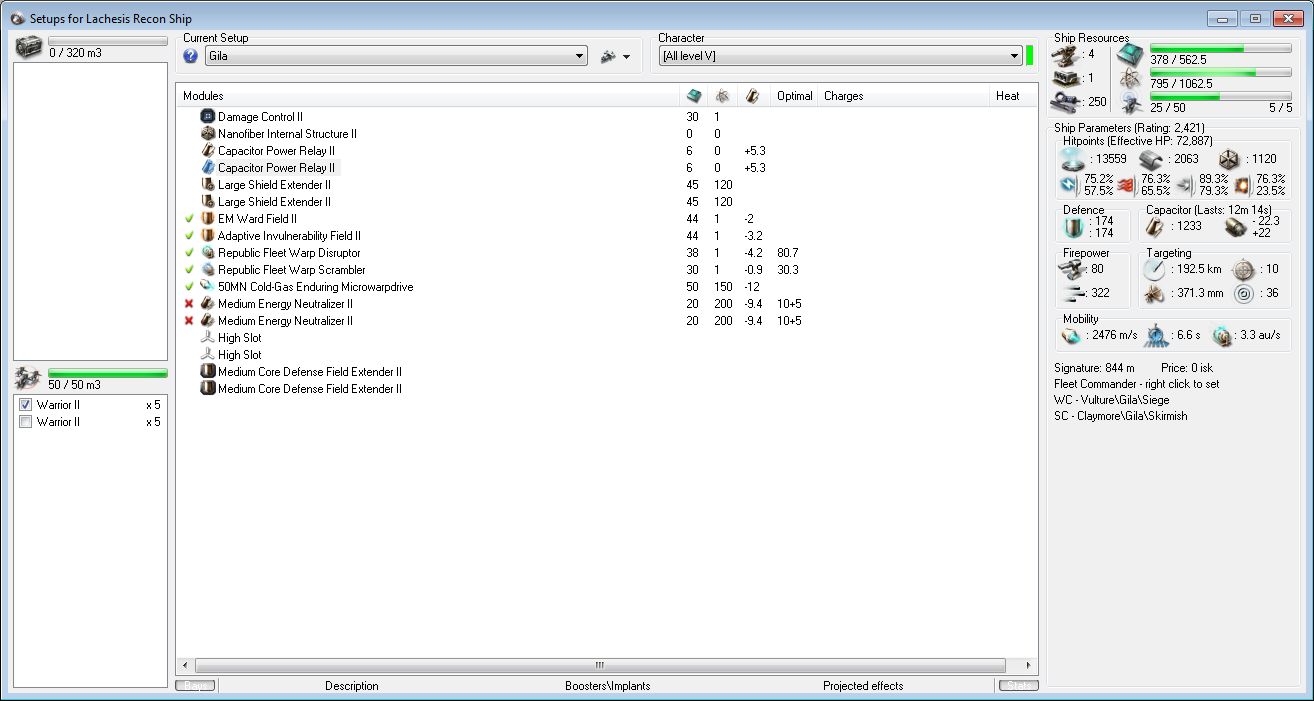The image size is (1314, 701).
Task: Click the launcher hardpoints icon in Ship Resources
Action: [x=1066, y=78]
